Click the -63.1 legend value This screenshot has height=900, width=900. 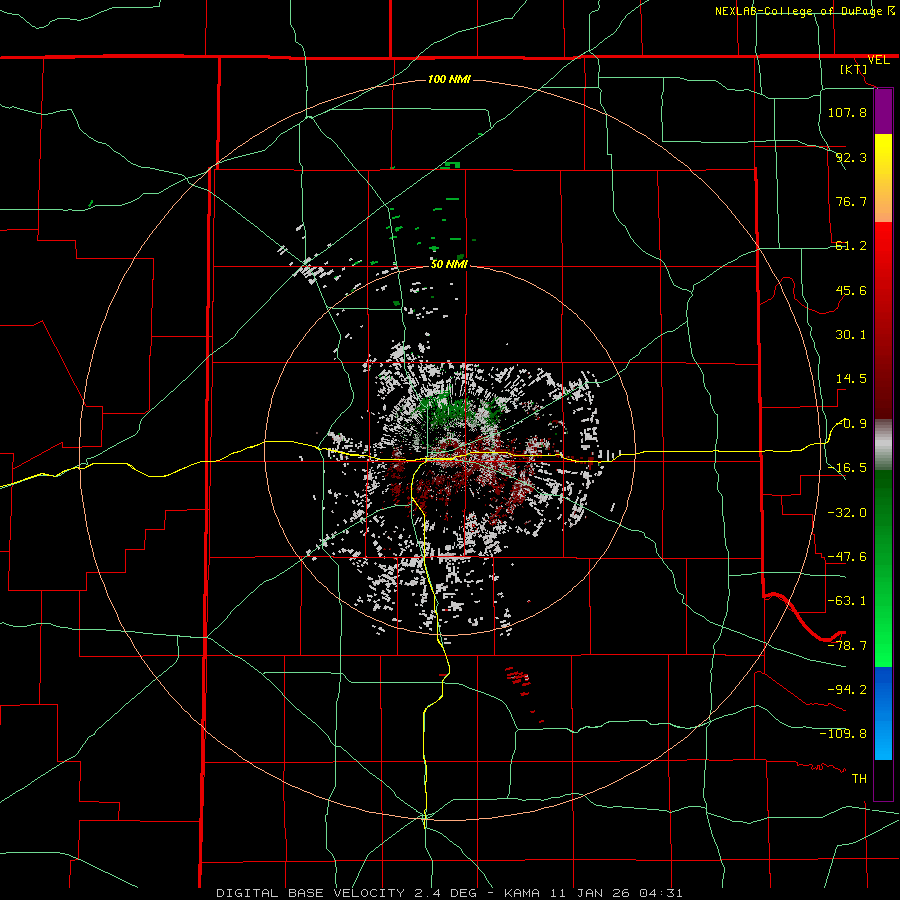pyautogui.click(x=847, y=601)
